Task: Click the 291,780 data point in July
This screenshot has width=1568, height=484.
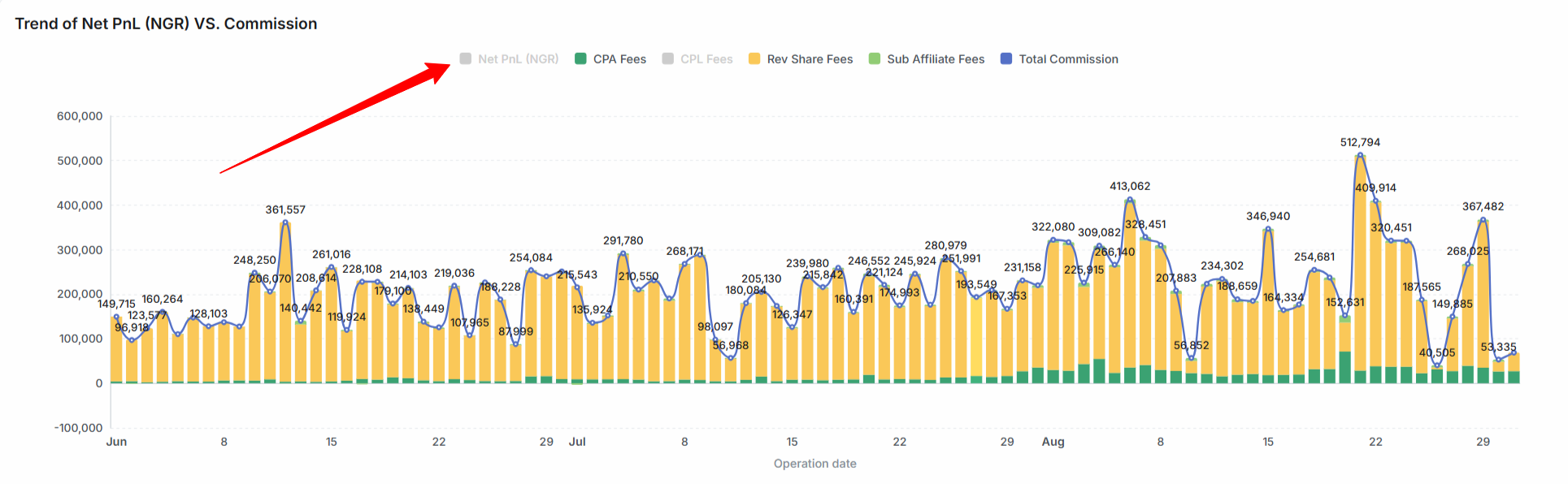Action: (623, 253)
